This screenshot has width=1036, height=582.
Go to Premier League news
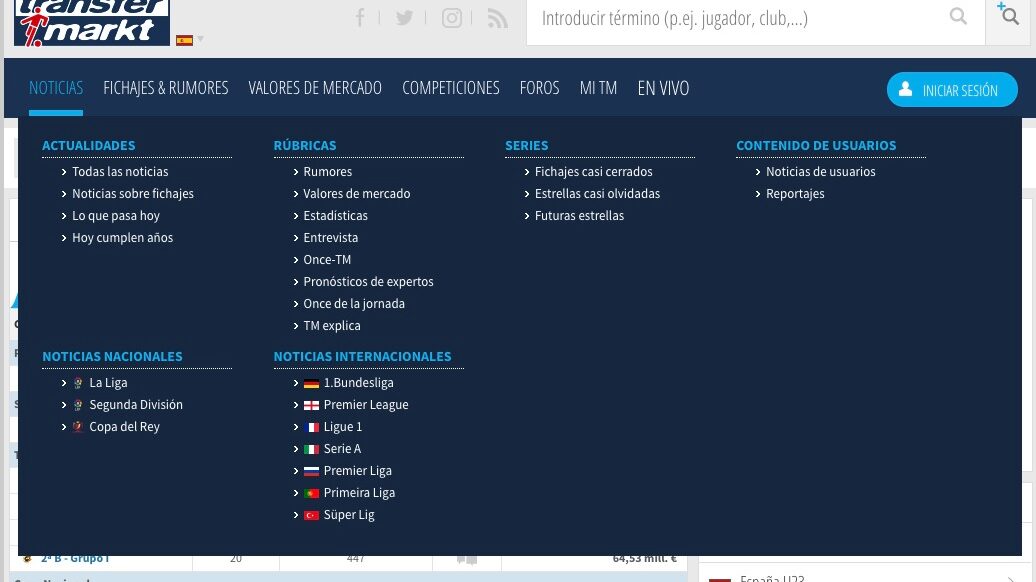pyautogui.click(x=365, y=405)
